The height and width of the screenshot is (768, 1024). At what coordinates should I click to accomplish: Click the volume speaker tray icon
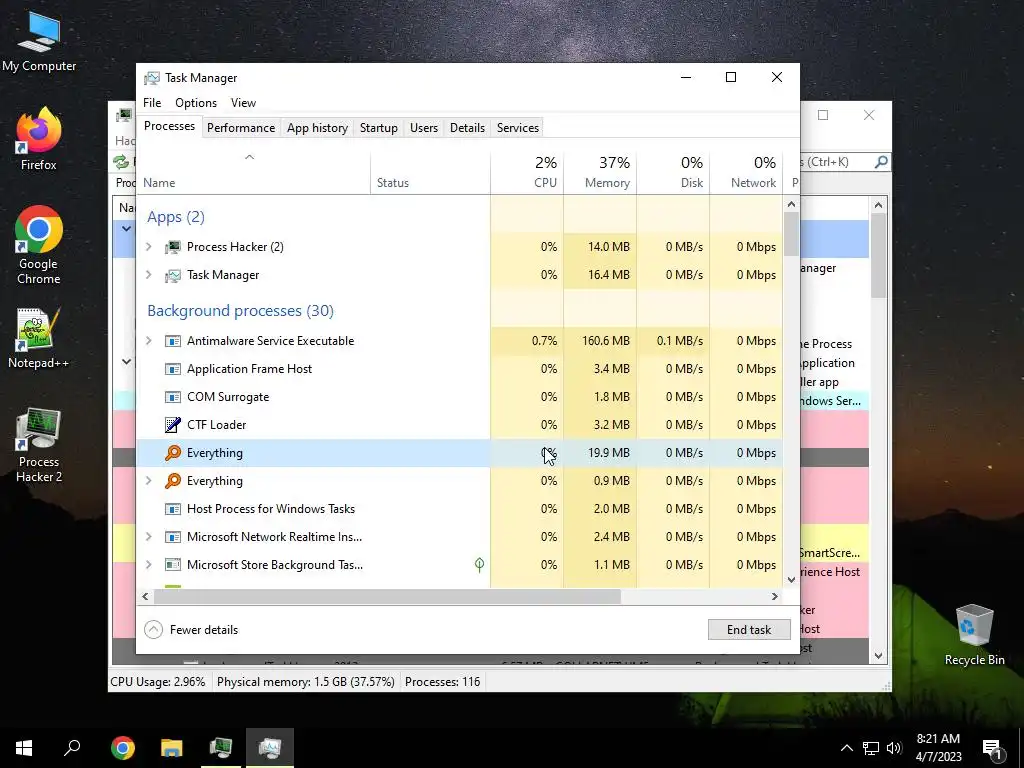(x=894, y=748)
